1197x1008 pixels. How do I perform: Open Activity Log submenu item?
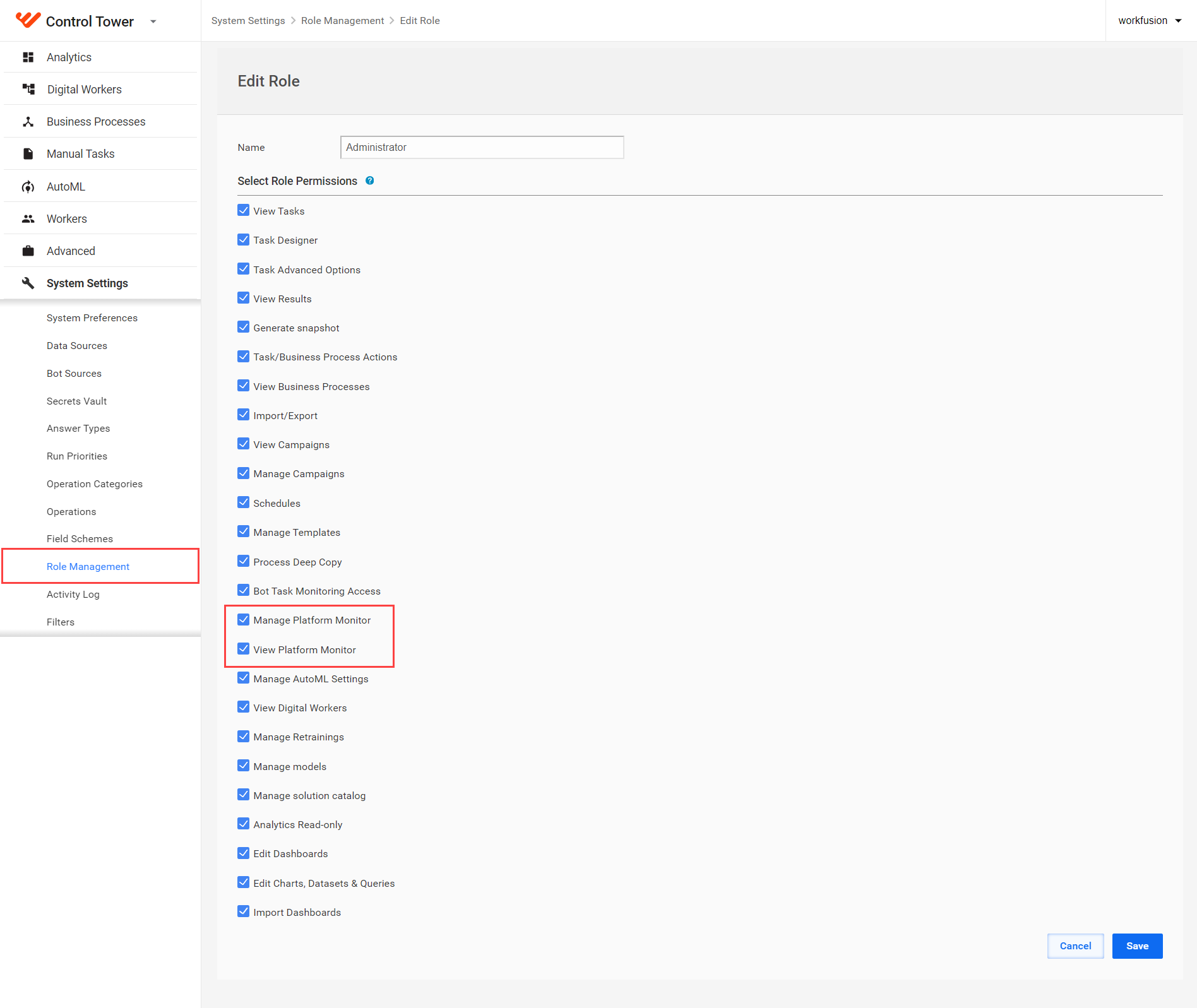click(x=73, y=595)
